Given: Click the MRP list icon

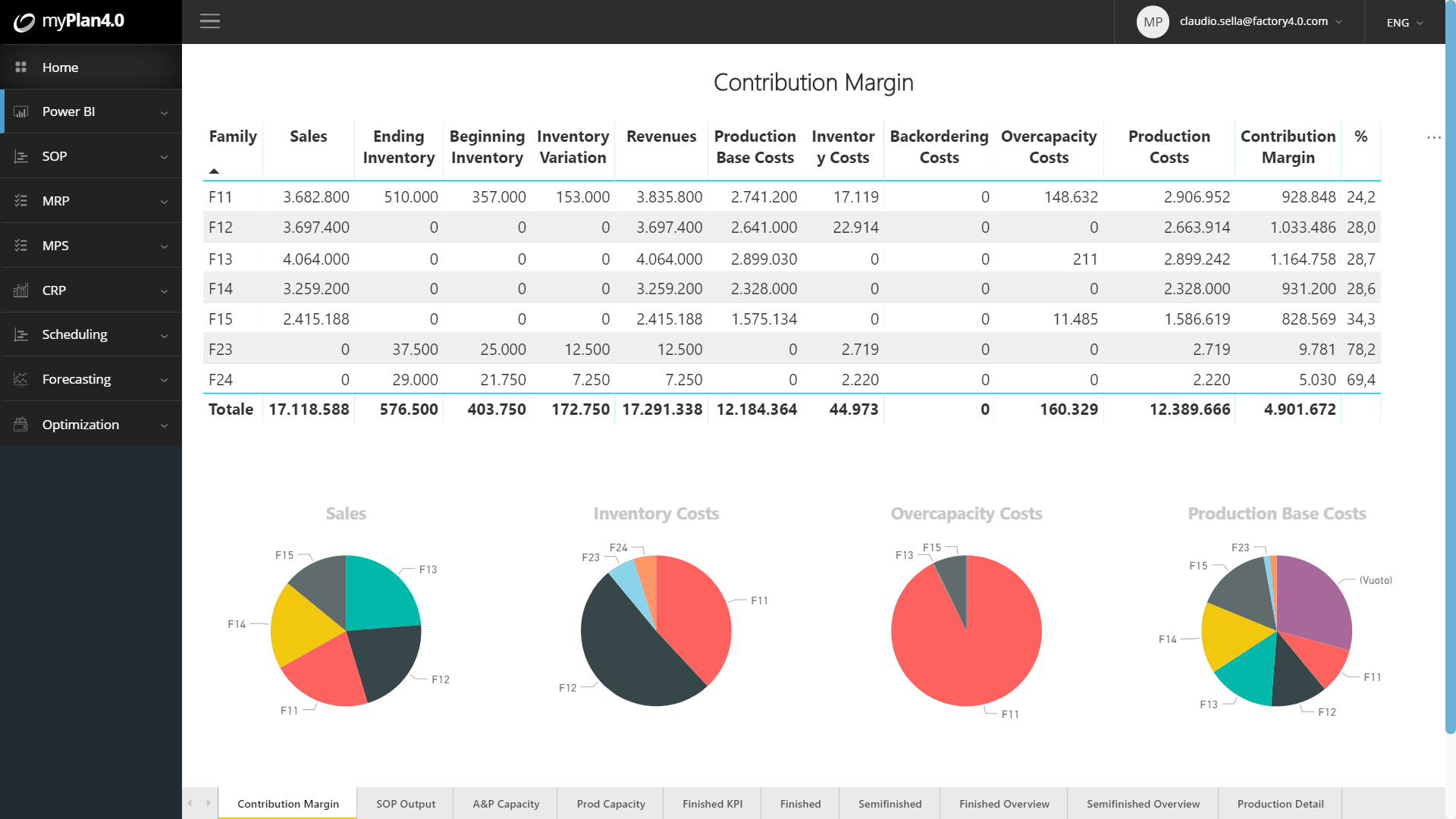Looking at the screenshot, I should 21,201.
